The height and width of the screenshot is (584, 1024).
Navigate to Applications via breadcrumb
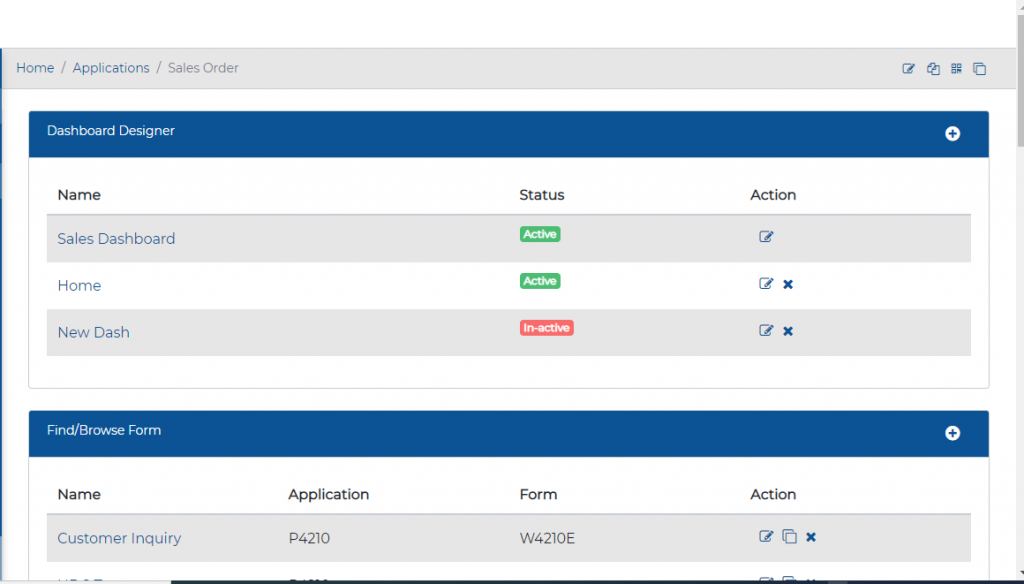tap(111, 67)
